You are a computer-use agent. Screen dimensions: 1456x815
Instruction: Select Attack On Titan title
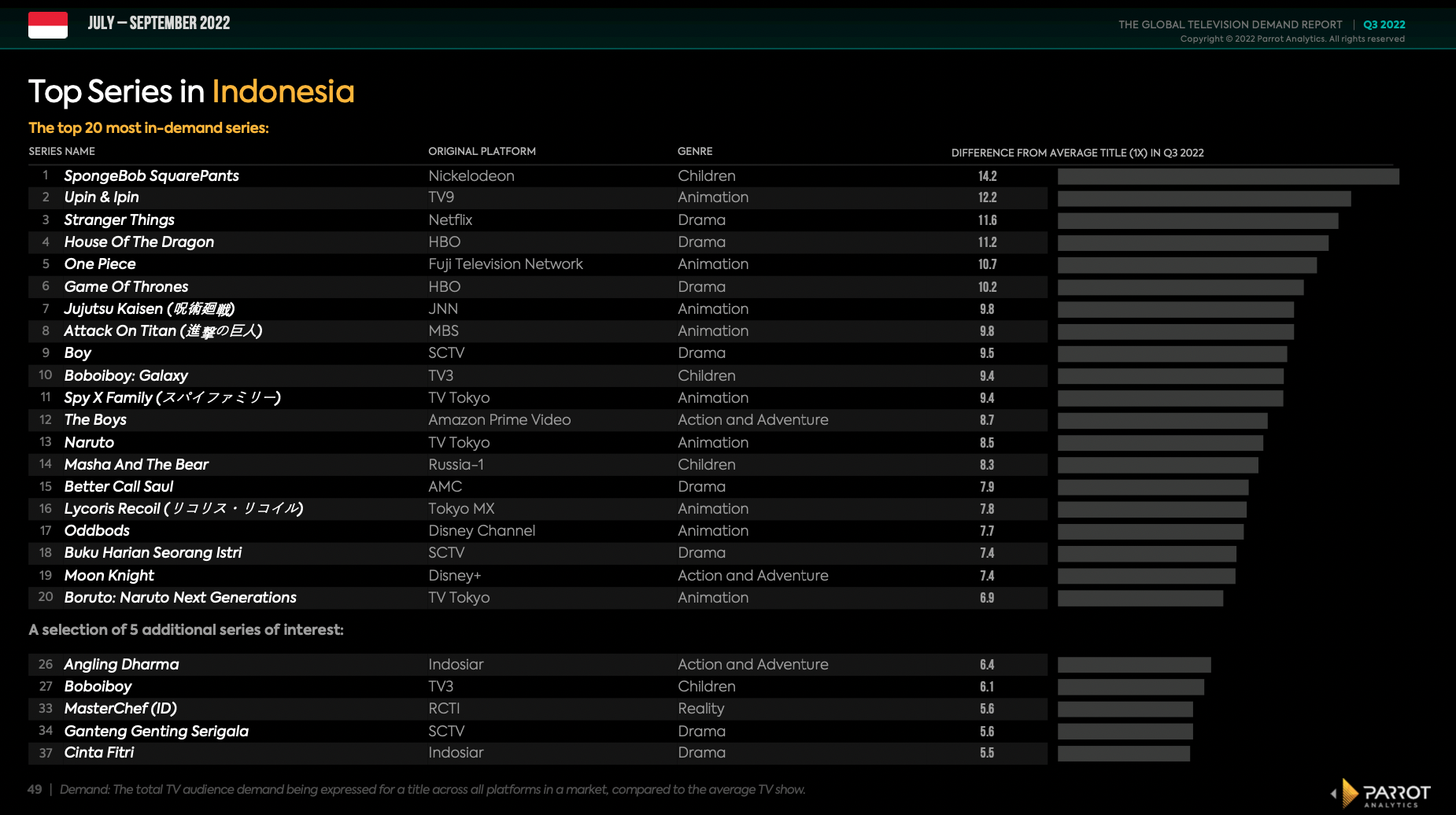pos(163,331)
